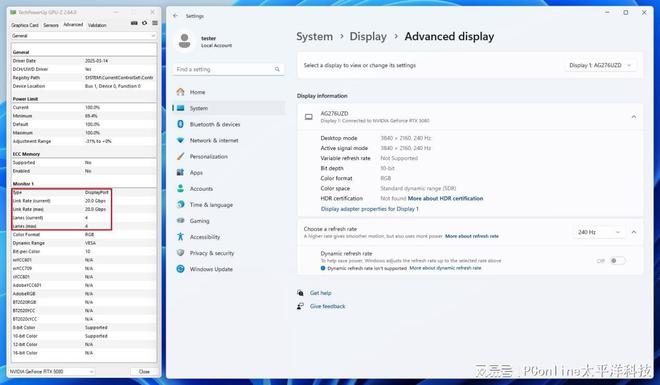Screen dimensions: 660x385
Task: Click the GPU-Z screenshot camera icon
Action: click(134, 23)
